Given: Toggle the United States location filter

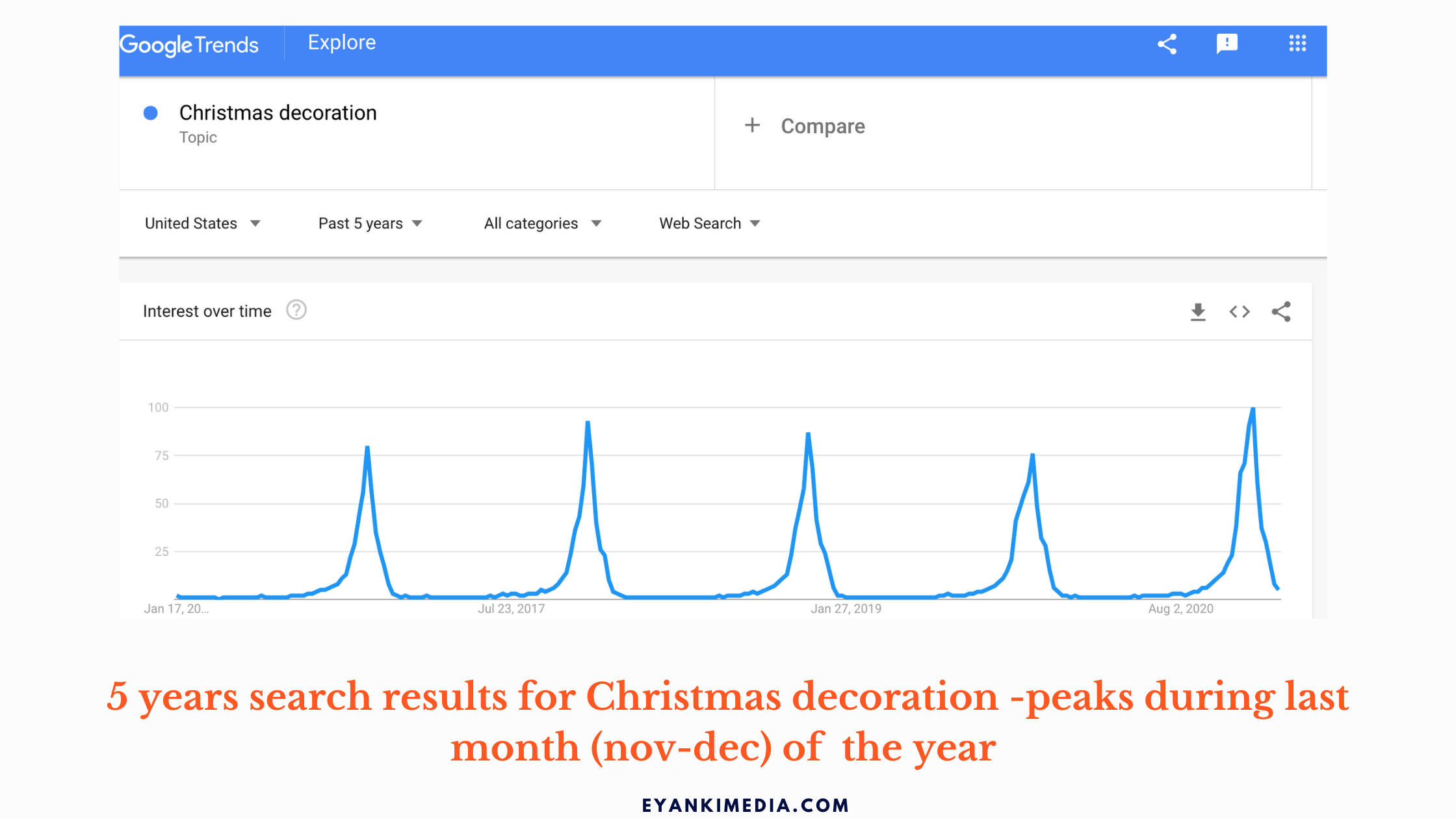Looking at the screenshot, I should point(200,223).
